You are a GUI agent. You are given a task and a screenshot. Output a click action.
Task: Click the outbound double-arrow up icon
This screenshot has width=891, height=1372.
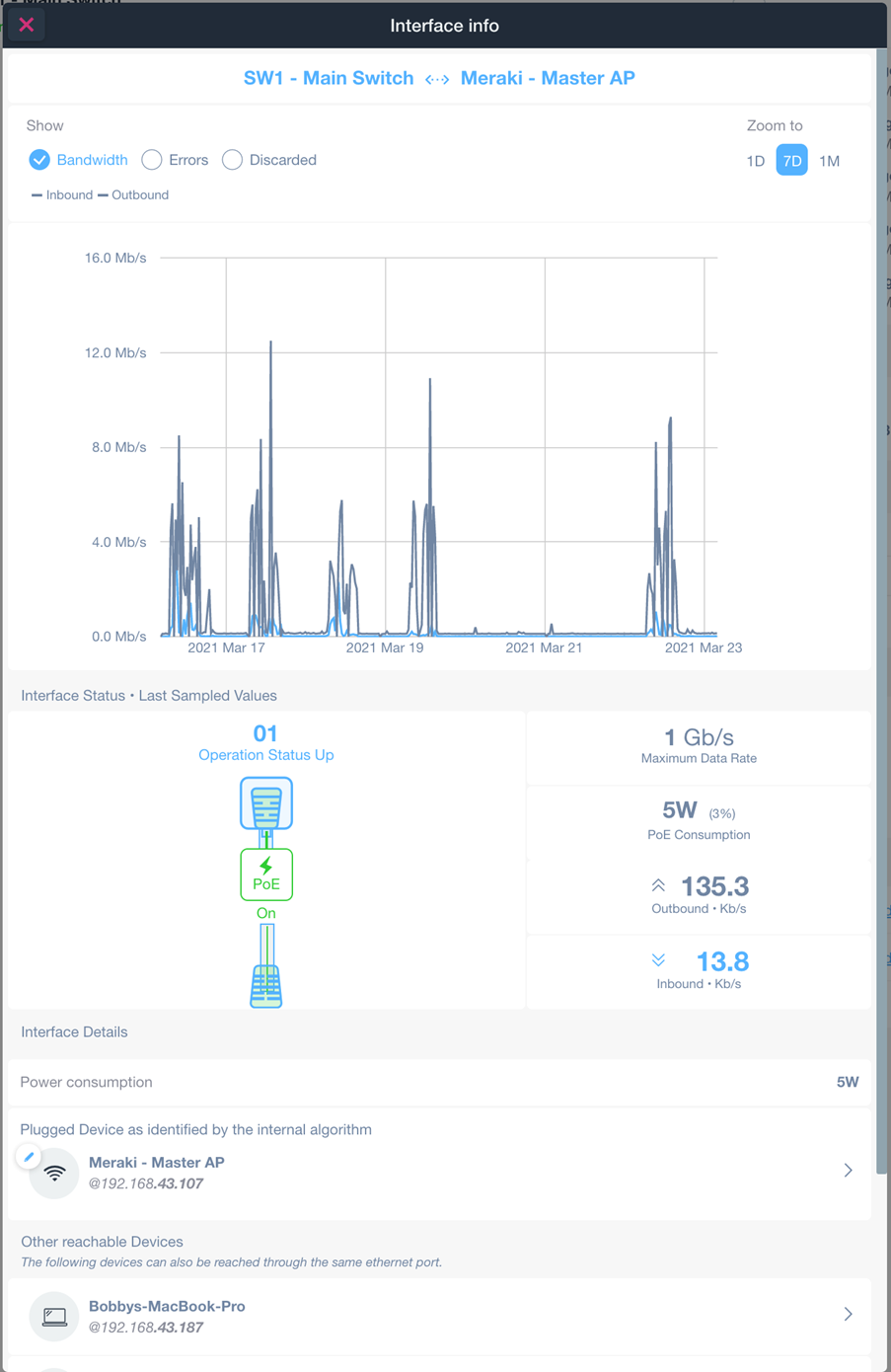[658, 885]
